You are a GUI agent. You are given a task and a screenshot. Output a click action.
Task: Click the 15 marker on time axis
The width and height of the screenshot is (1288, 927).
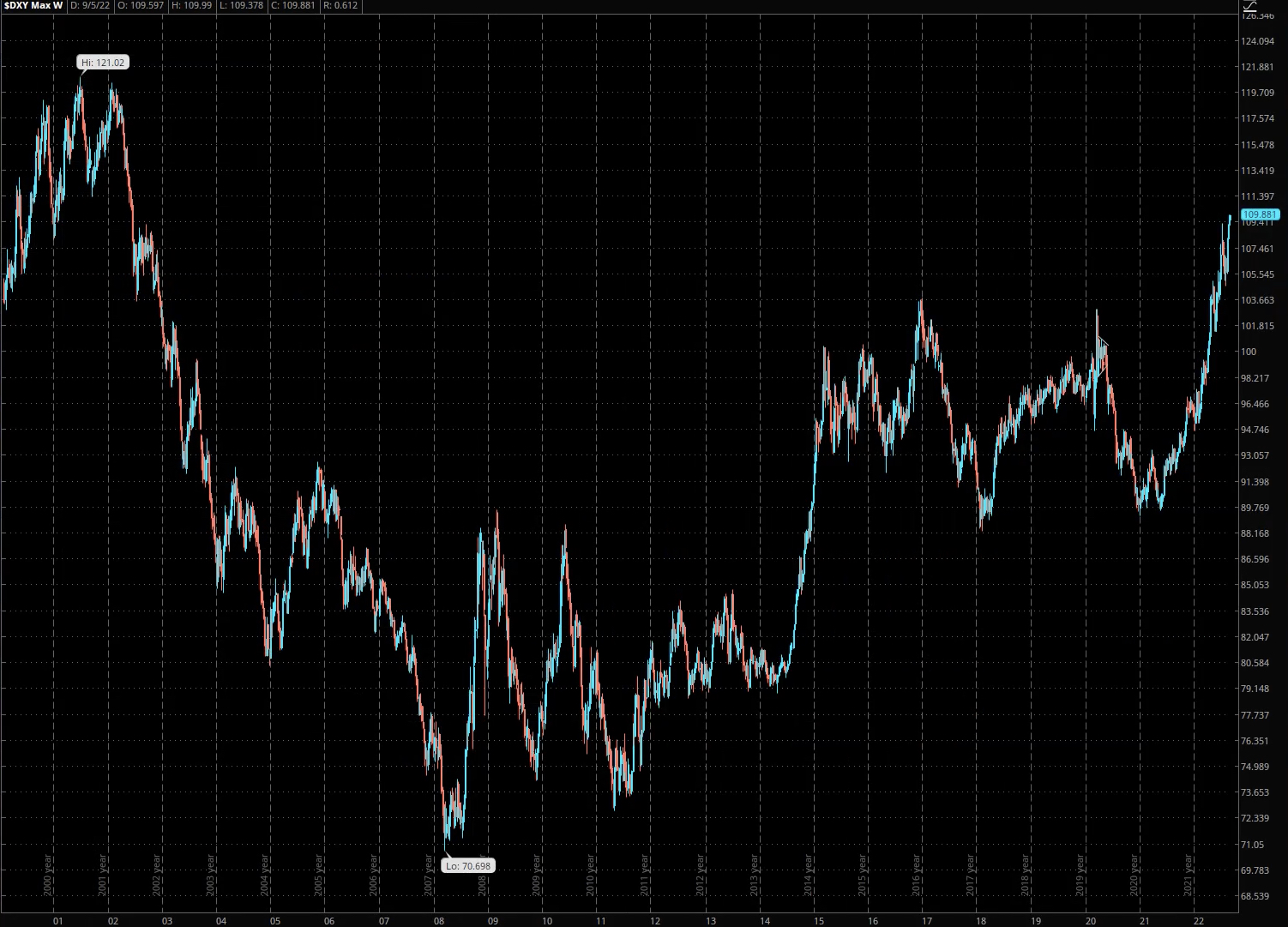click(x=819, y=921)
